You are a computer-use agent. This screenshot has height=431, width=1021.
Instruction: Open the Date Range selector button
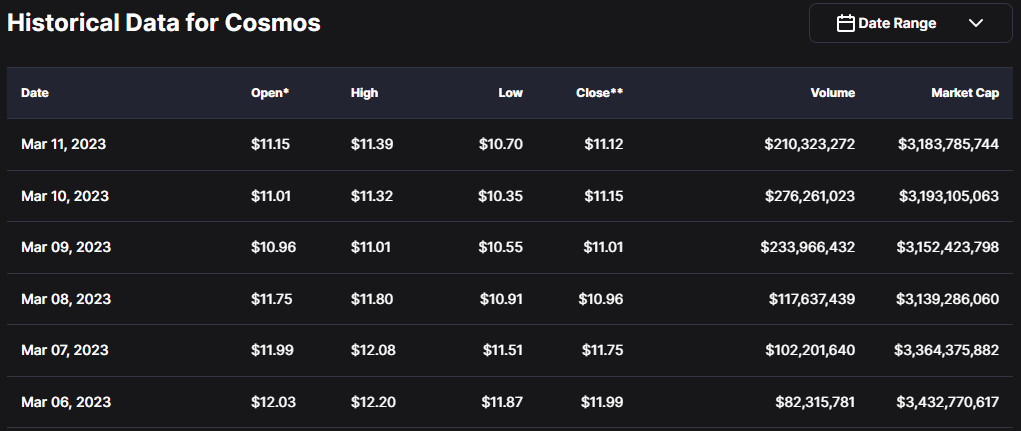pyautogui.click(x=910, y=23)
